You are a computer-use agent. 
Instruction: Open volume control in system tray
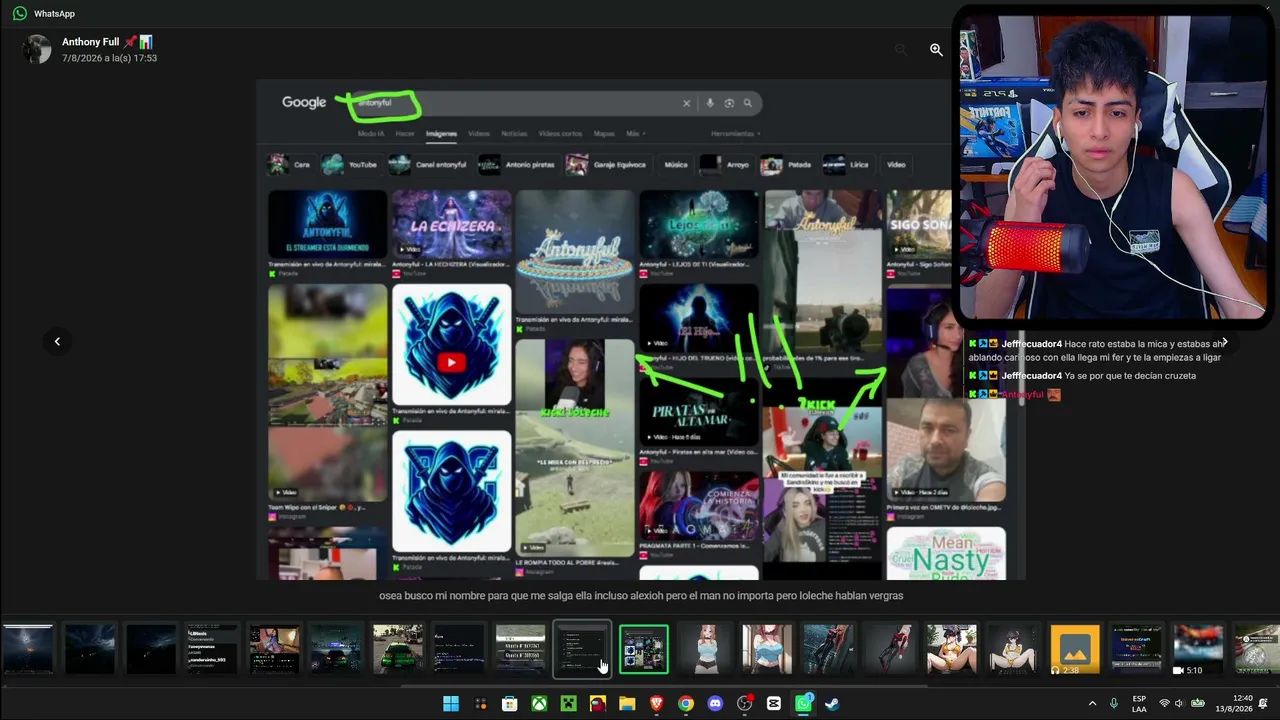1180,704
